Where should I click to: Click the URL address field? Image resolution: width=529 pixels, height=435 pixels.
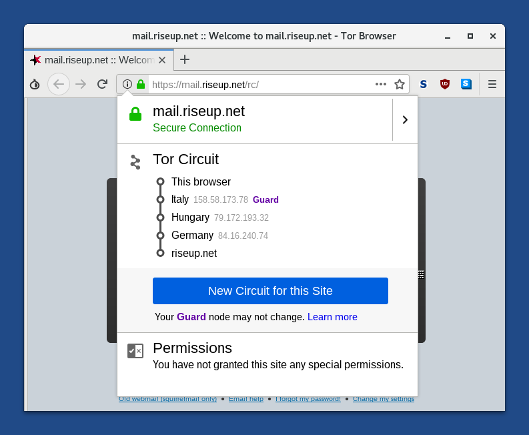click(x=260, y=84)
